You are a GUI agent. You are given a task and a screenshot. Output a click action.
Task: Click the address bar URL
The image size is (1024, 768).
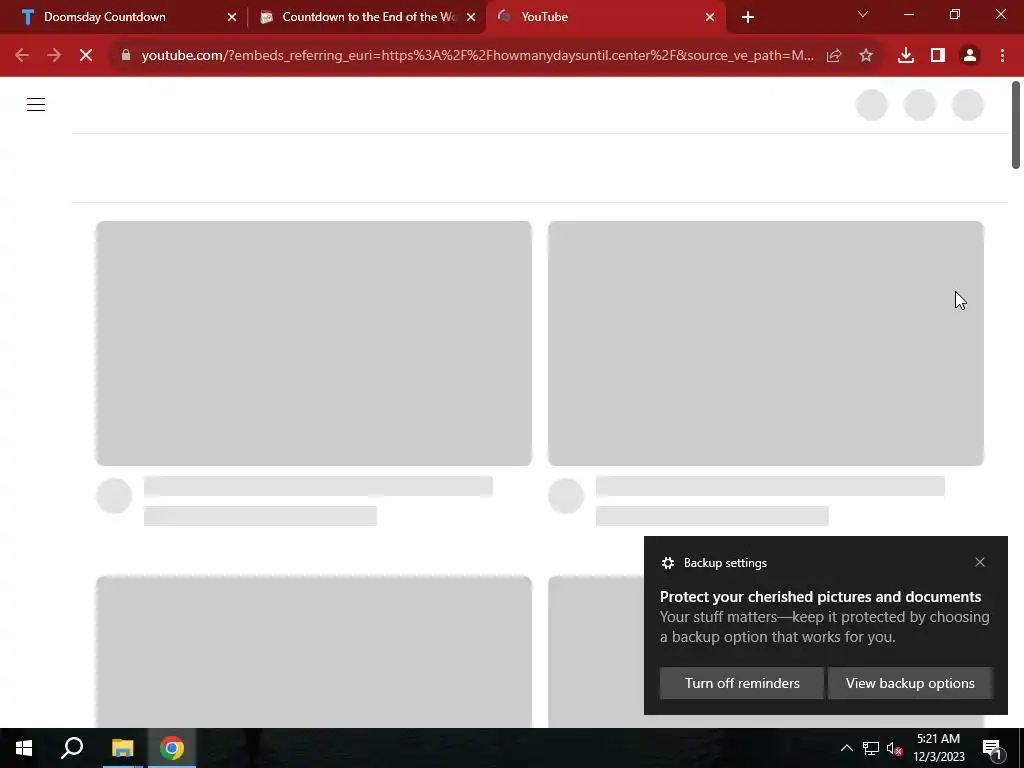(477, 56)
